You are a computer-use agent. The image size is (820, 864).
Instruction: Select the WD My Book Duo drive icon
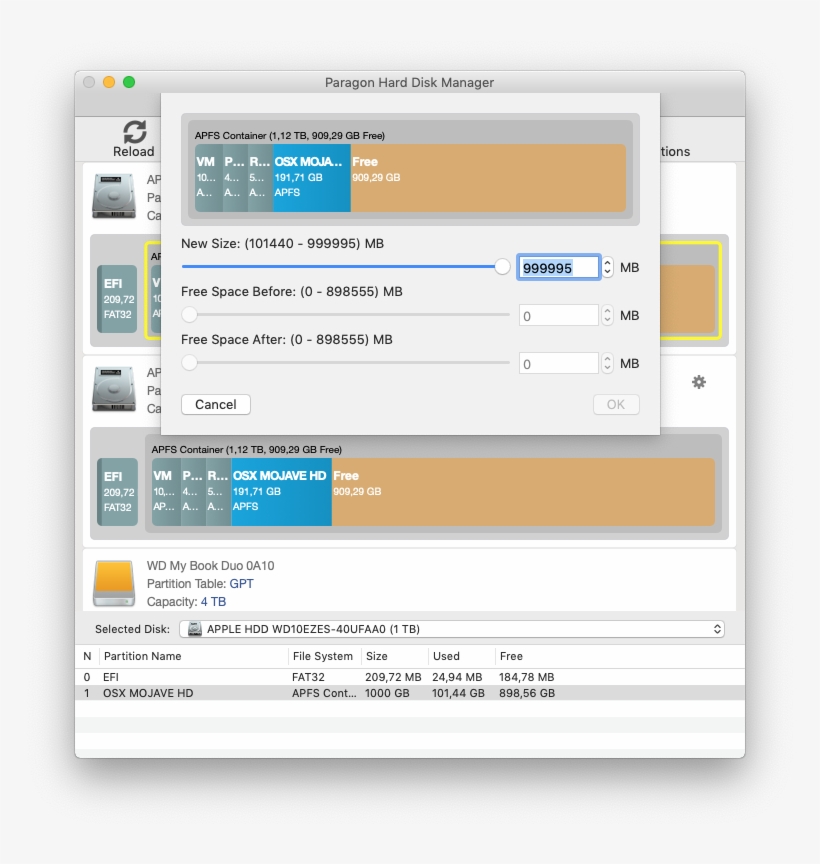pos(114,584)
